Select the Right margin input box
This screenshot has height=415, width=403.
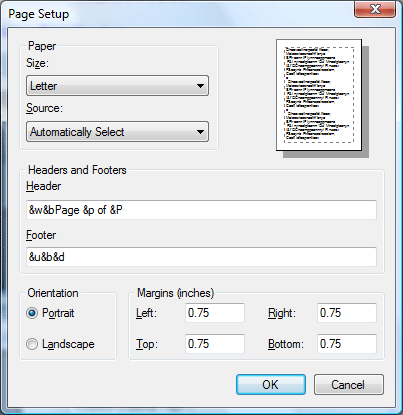(x=347, y=313)
